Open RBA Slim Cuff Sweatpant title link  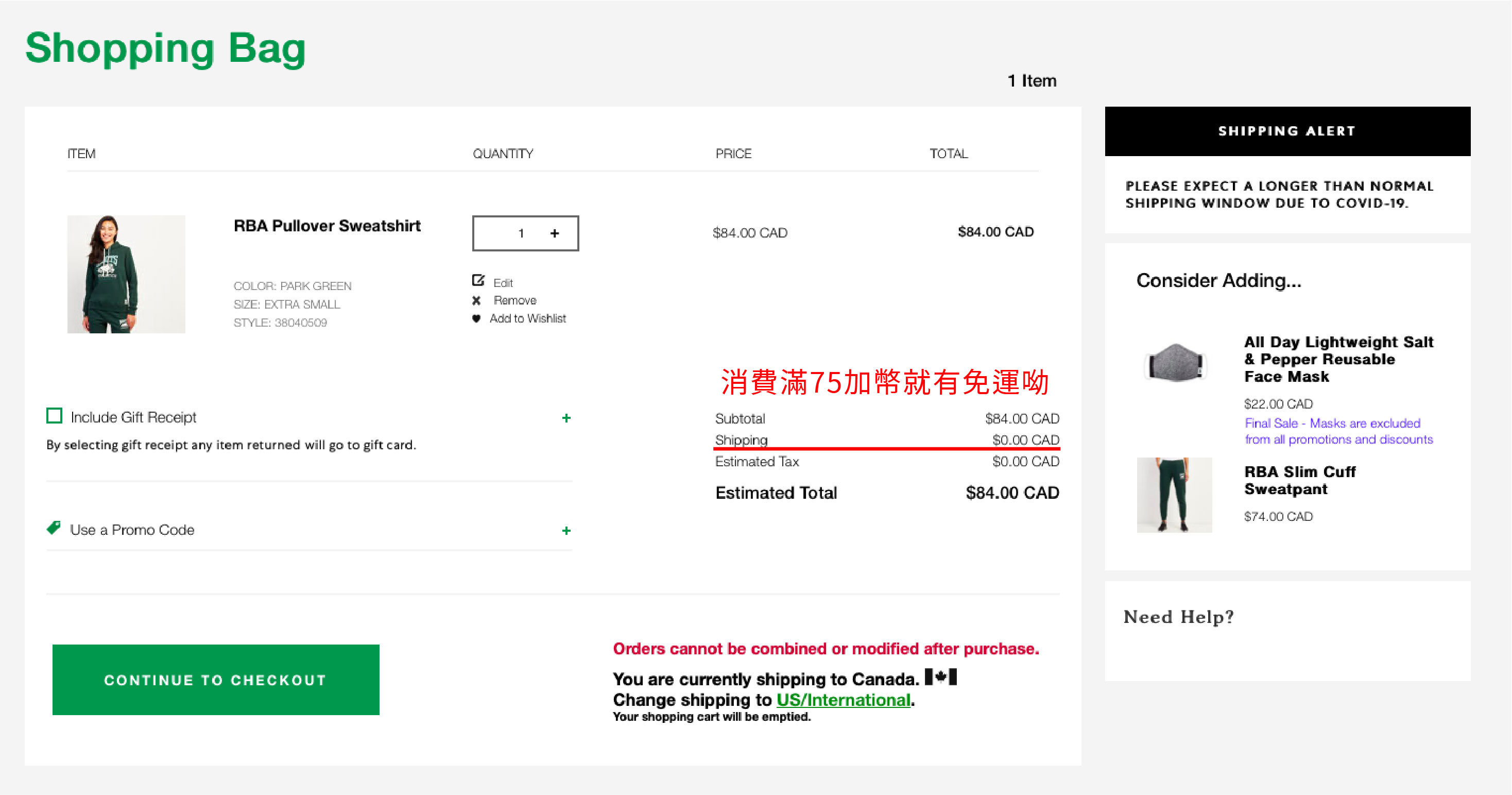1299,480
